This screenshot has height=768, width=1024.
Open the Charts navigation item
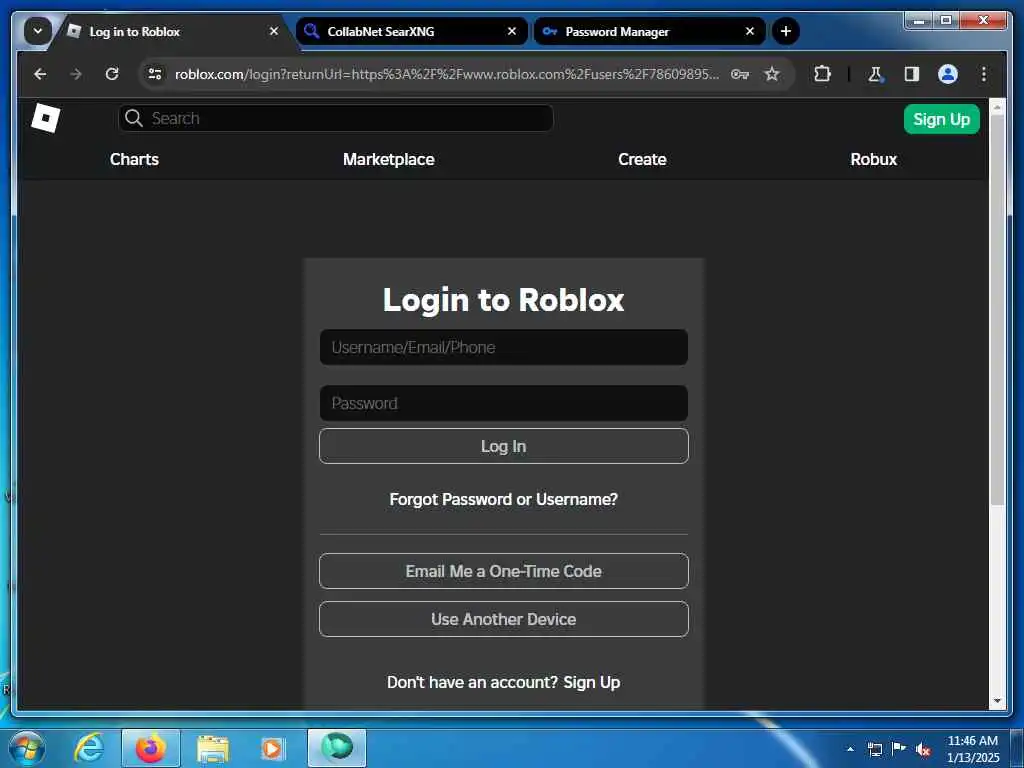[x=134, y=159]
